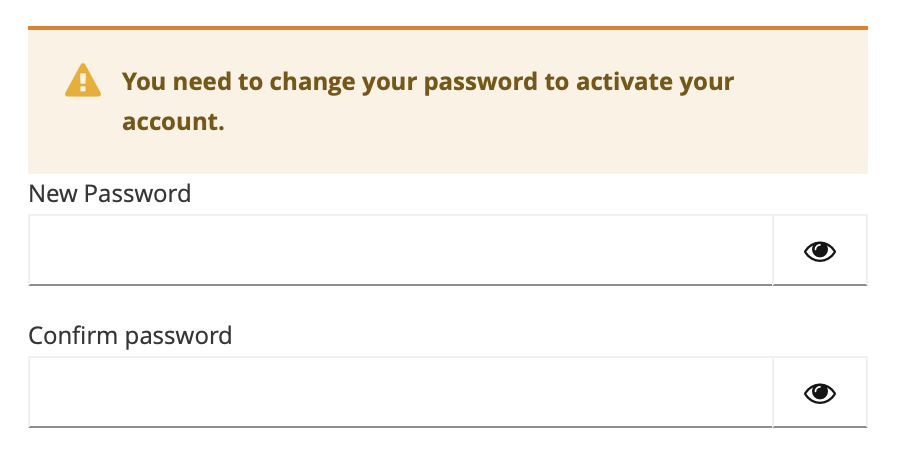Click the change-password warning message text
This screenshot has height=458, width=898.
point(428,82)
